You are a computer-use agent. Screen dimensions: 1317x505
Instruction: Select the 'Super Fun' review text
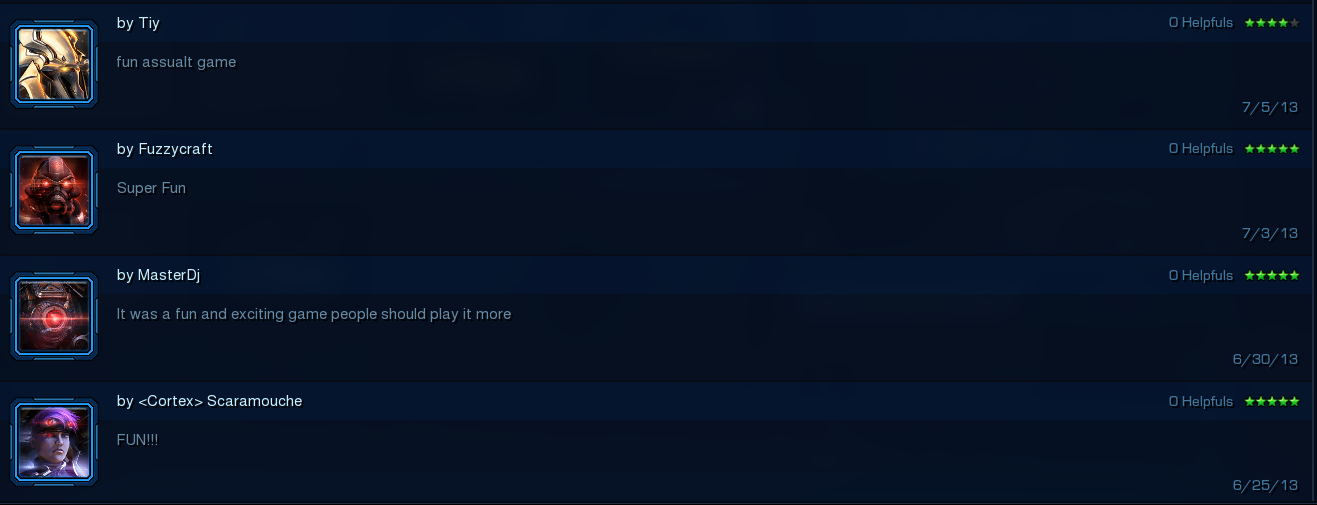pyautogui.click(x=151, y=188)
